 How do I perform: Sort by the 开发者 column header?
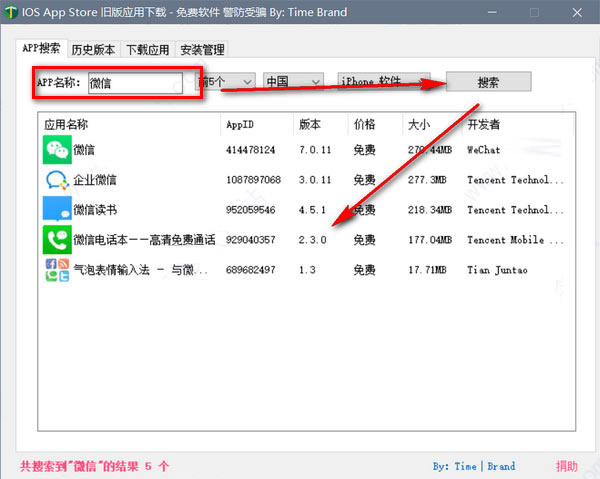tap(483, 124)
